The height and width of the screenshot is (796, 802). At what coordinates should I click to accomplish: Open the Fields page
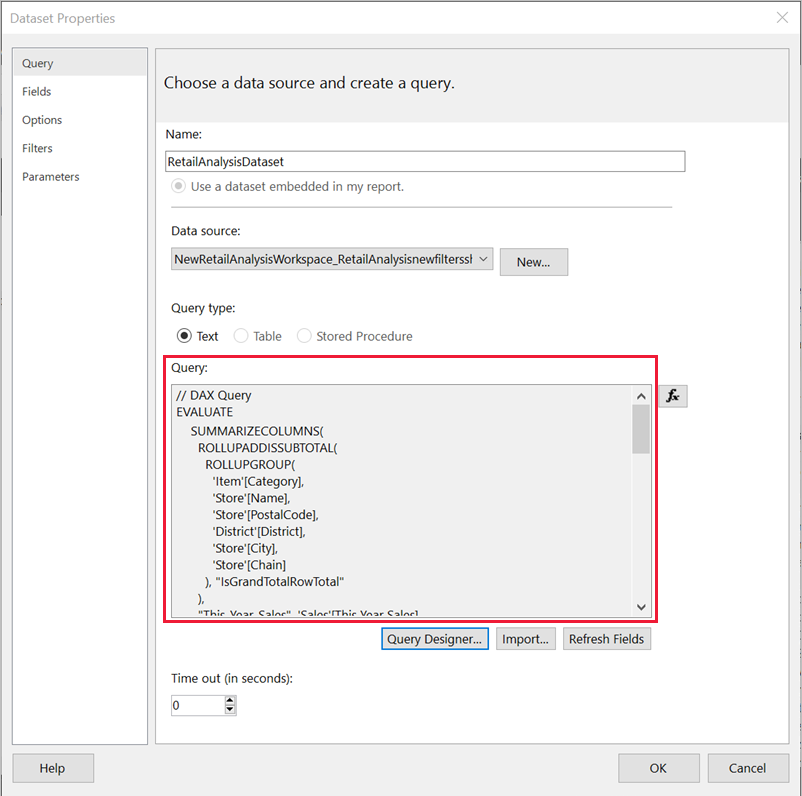[37, 92]
